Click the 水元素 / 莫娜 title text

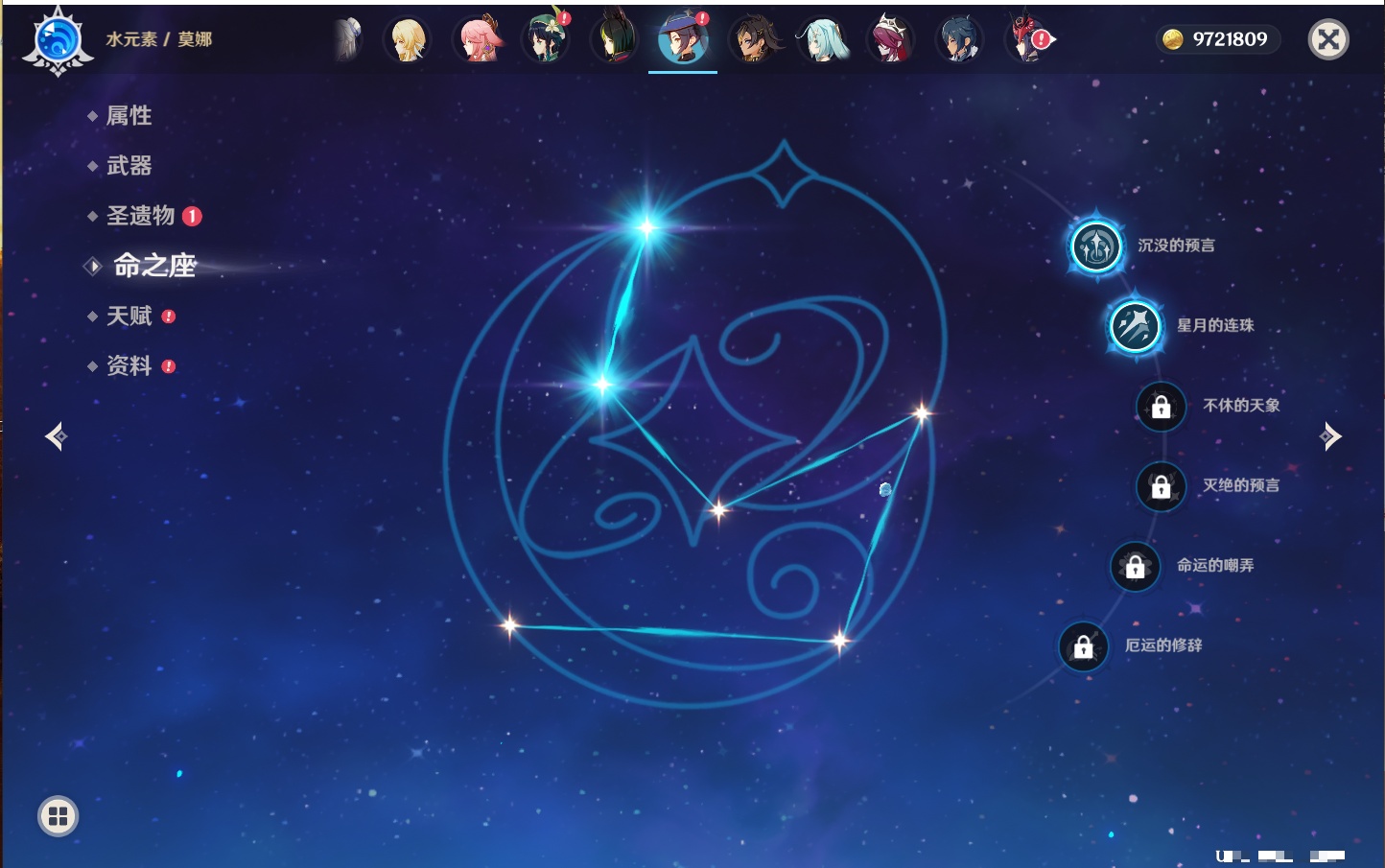click(159, 39)
